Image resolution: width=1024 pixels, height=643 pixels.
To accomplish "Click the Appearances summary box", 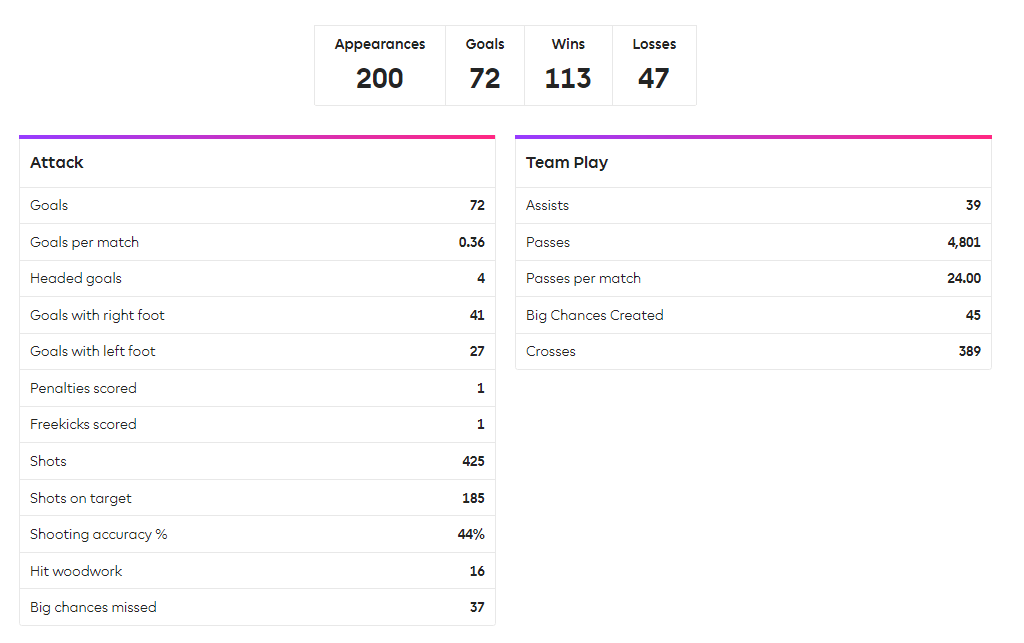I will tap(380, 65).
